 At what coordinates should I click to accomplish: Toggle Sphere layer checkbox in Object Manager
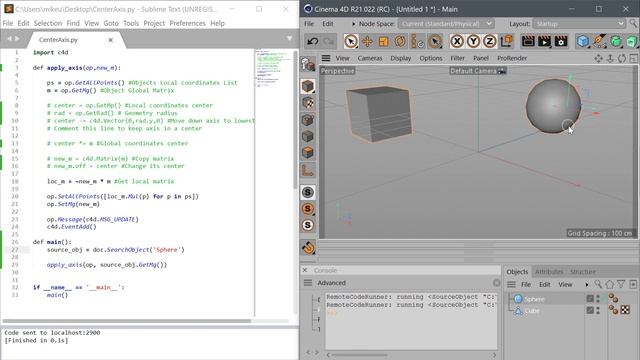tap(590, 299)
